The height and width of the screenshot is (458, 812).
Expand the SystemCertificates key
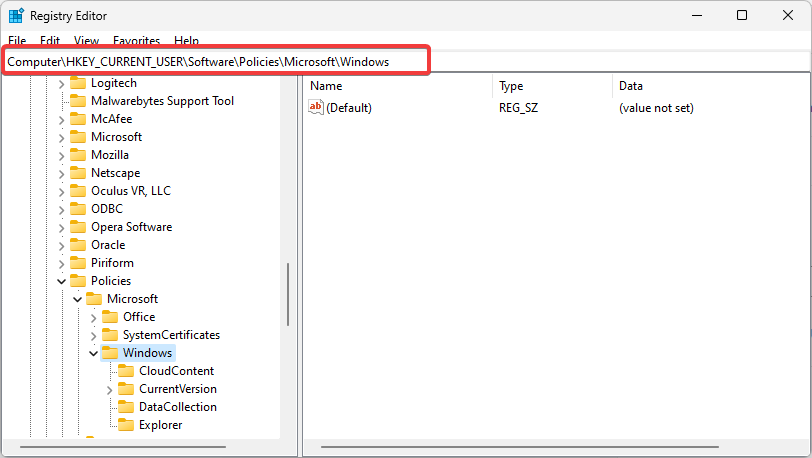coord(93,336)
